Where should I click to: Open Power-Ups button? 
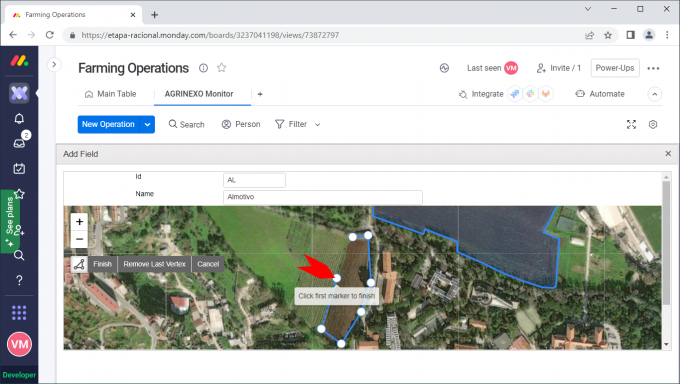click(x=615, y=68)
